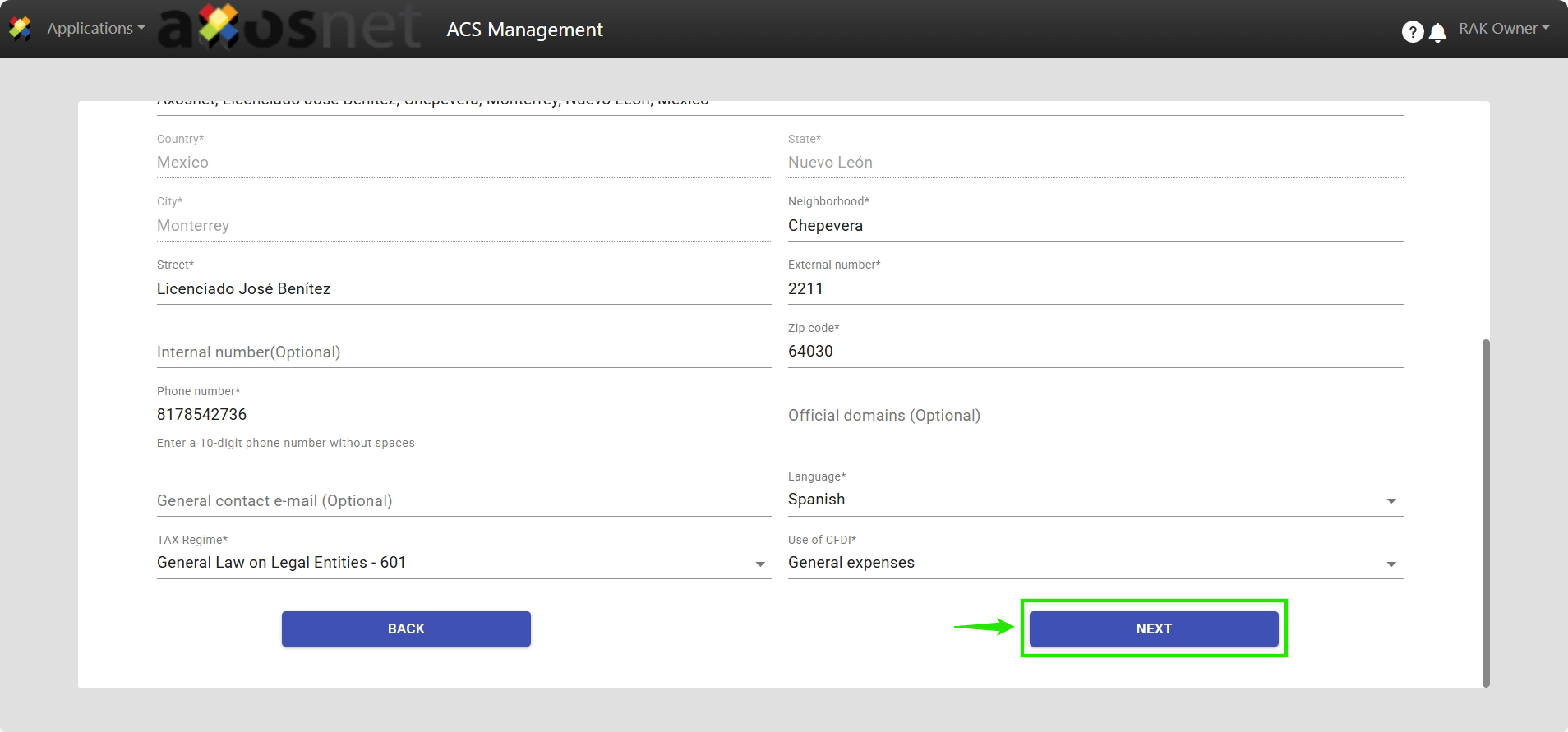Open the RAK Owner user menu
This screenshot has width=1568, height=732.
coord(1503,29)
